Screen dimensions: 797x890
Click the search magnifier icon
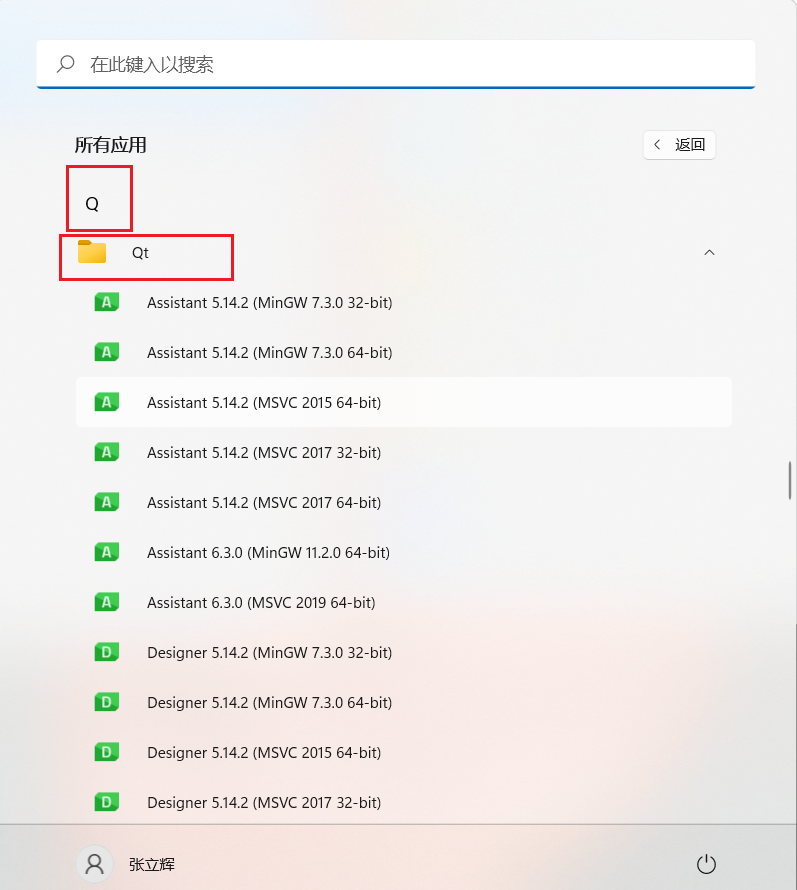click(x=66, y=65)
